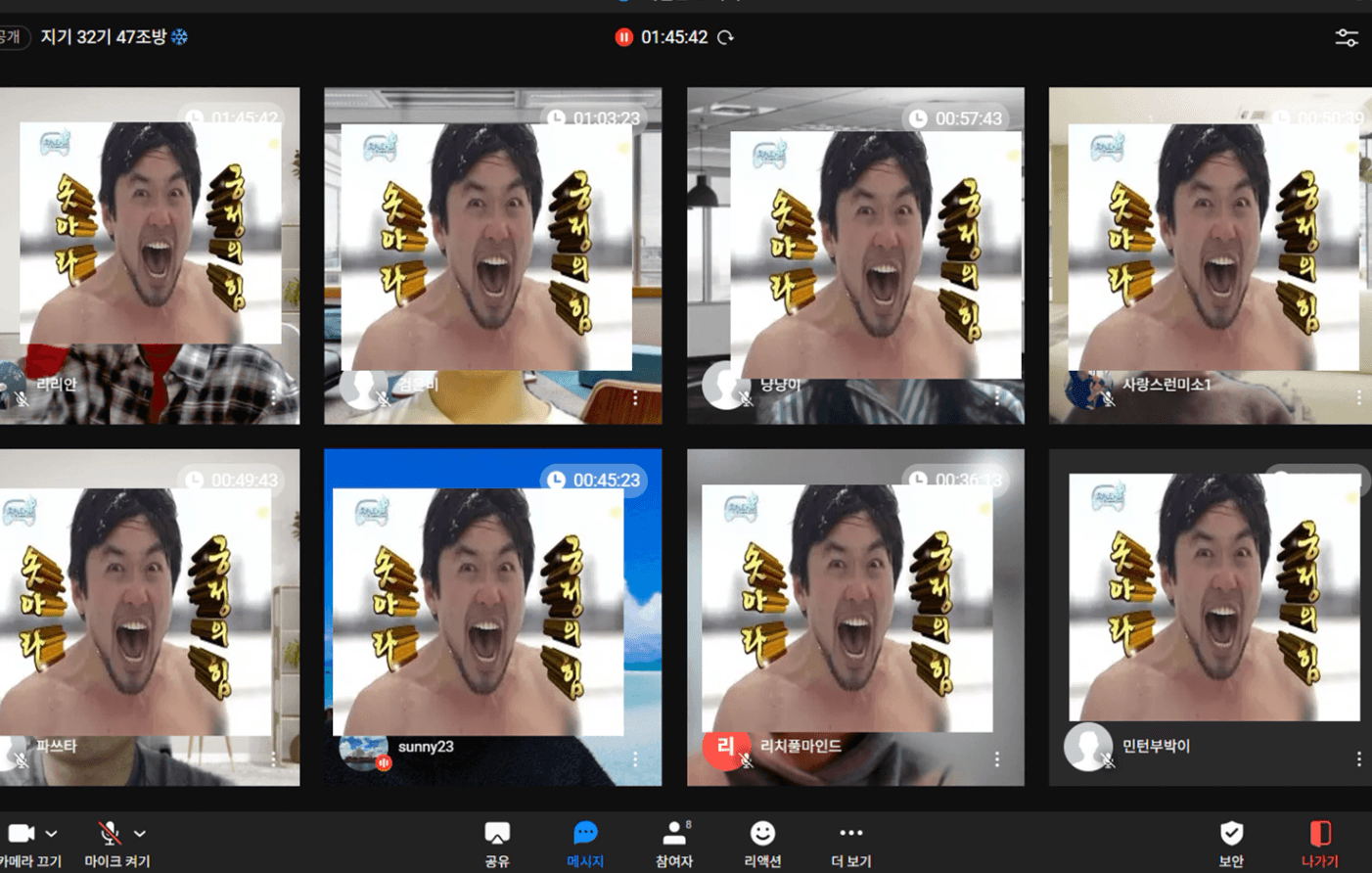Open the settings sliders icon at top right
1372x873 pixels.
point(1347,38)
